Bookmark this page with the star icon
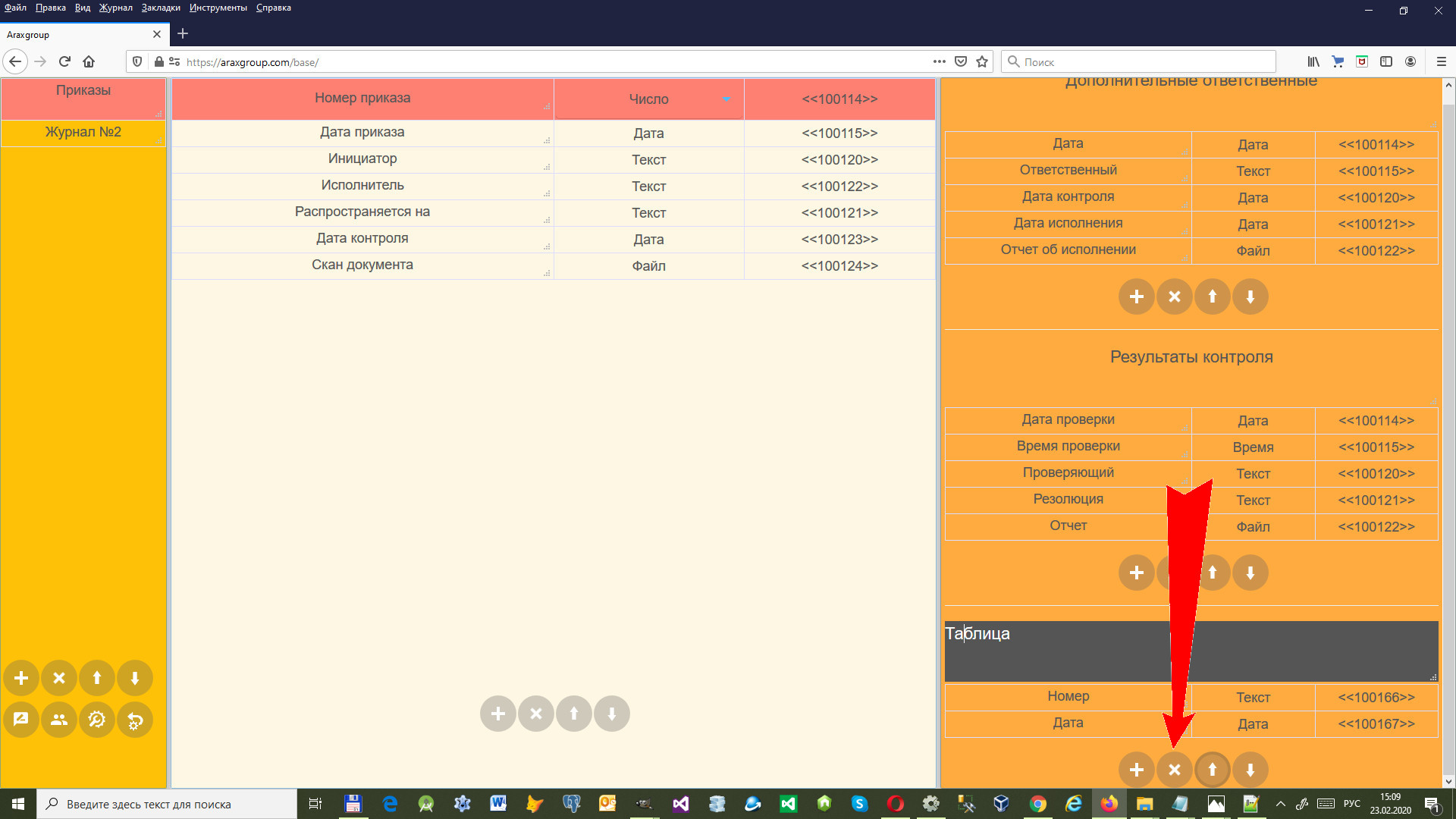Image resolution: width=1456 pixels, height=819 pixels. pos(982,61)
